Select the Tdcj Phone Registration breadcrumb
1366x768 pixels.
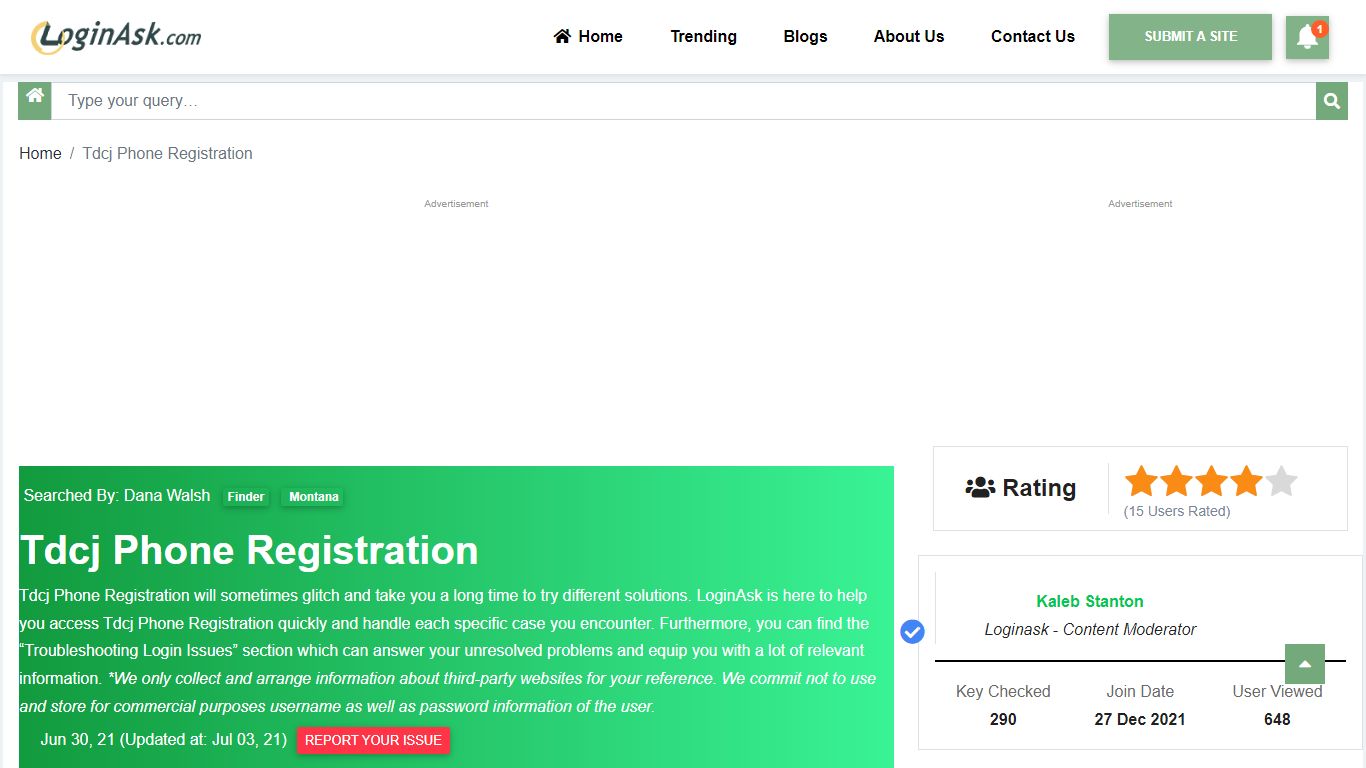pos(167,153)
